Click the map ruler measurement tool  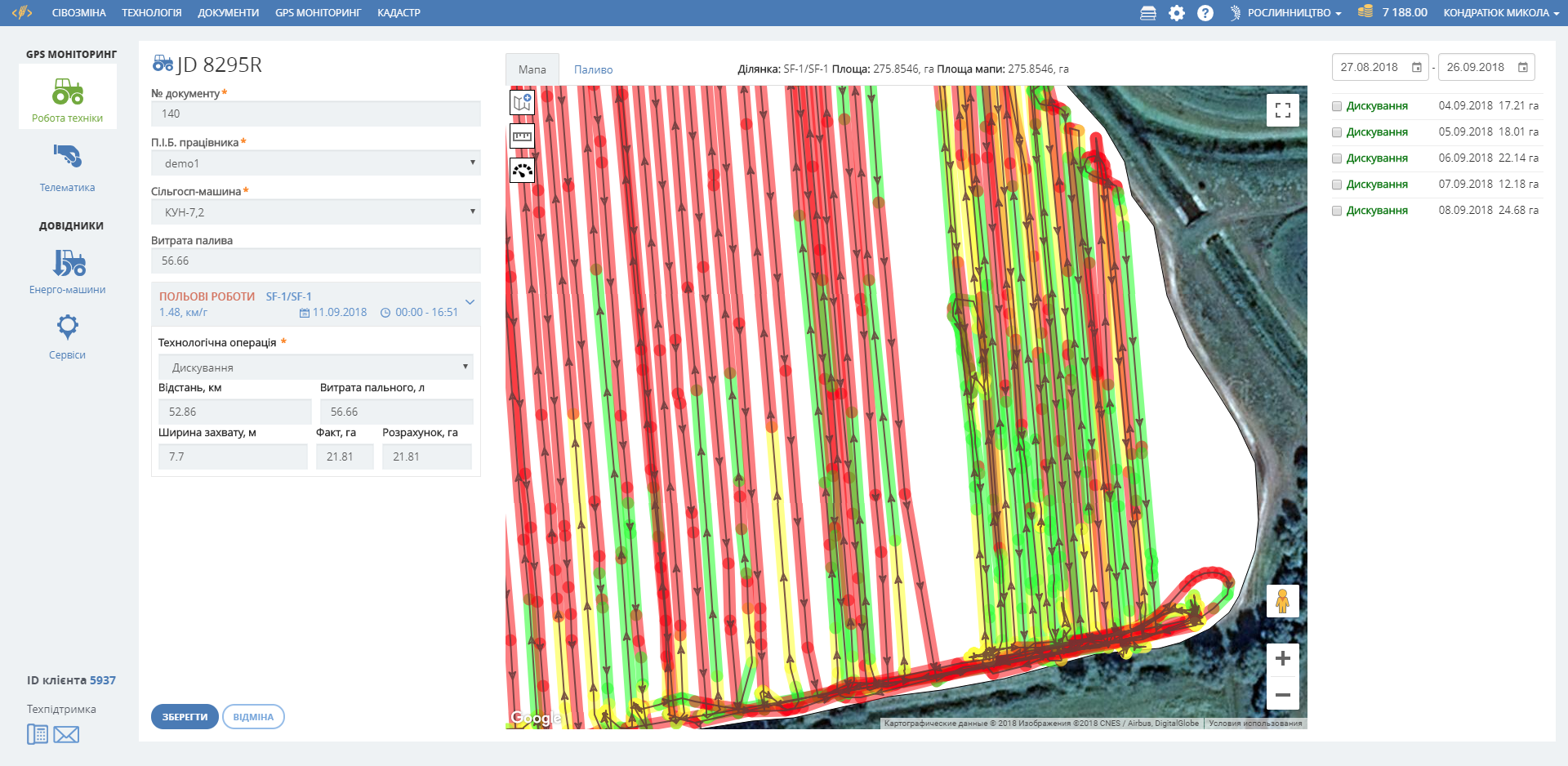click(522, 136)
